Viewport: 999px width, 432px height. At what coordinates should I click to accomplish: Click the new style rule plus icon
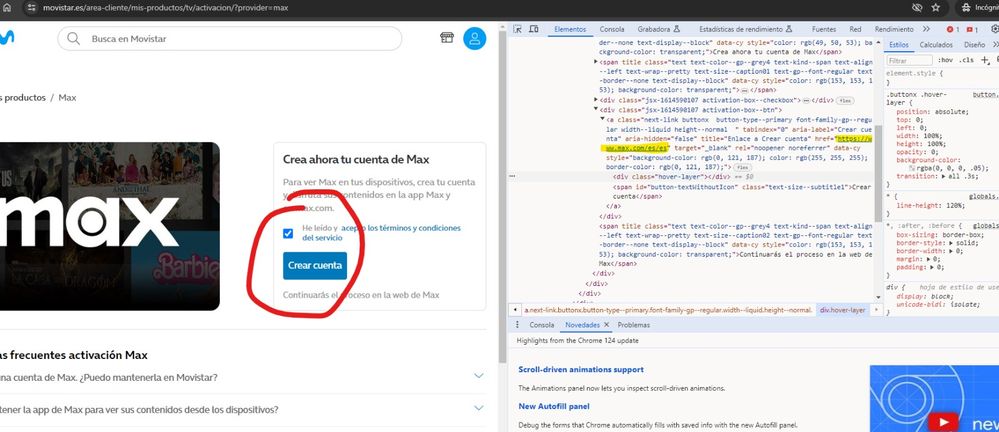point(982,60)
